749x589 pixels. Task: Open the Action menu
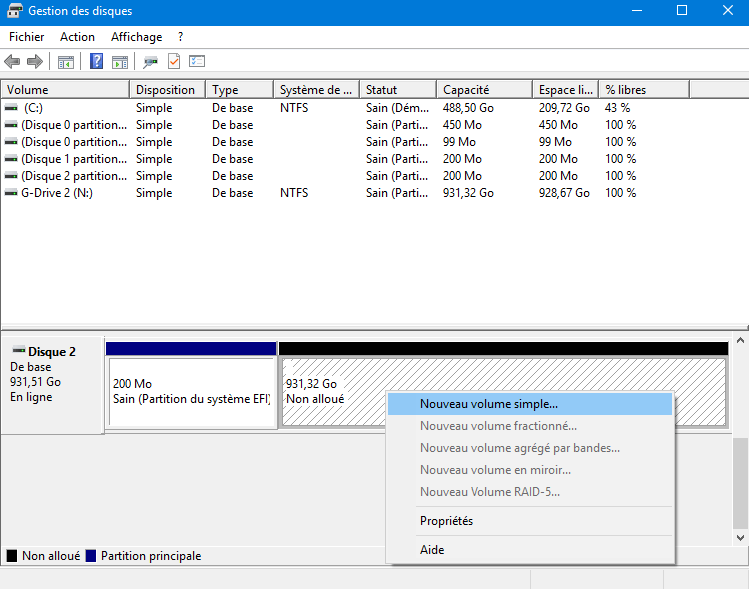click(x=78, y=37)
